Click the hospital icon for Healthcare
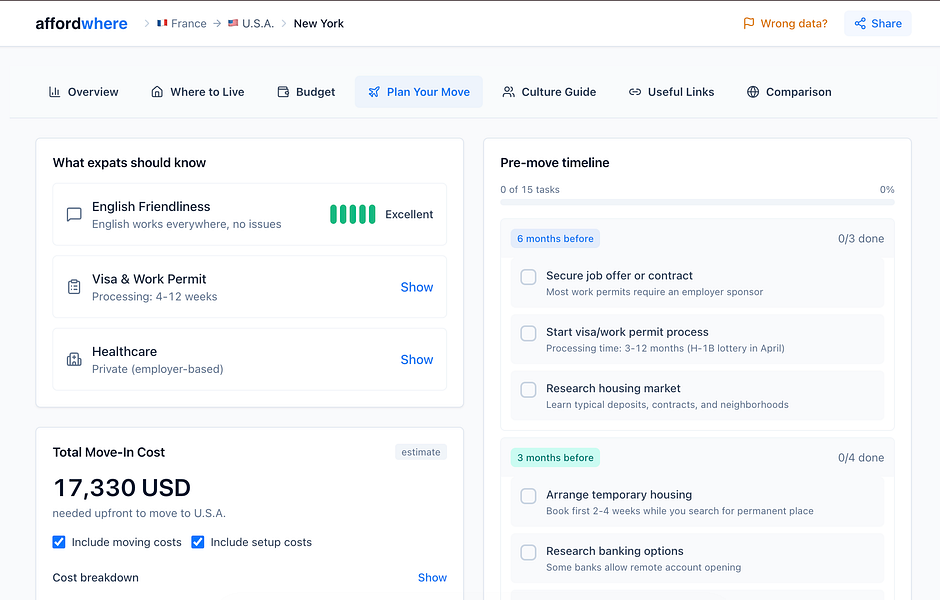Image resolution: width=940 pixels, height=600 pixels. [x=74, y=360]
